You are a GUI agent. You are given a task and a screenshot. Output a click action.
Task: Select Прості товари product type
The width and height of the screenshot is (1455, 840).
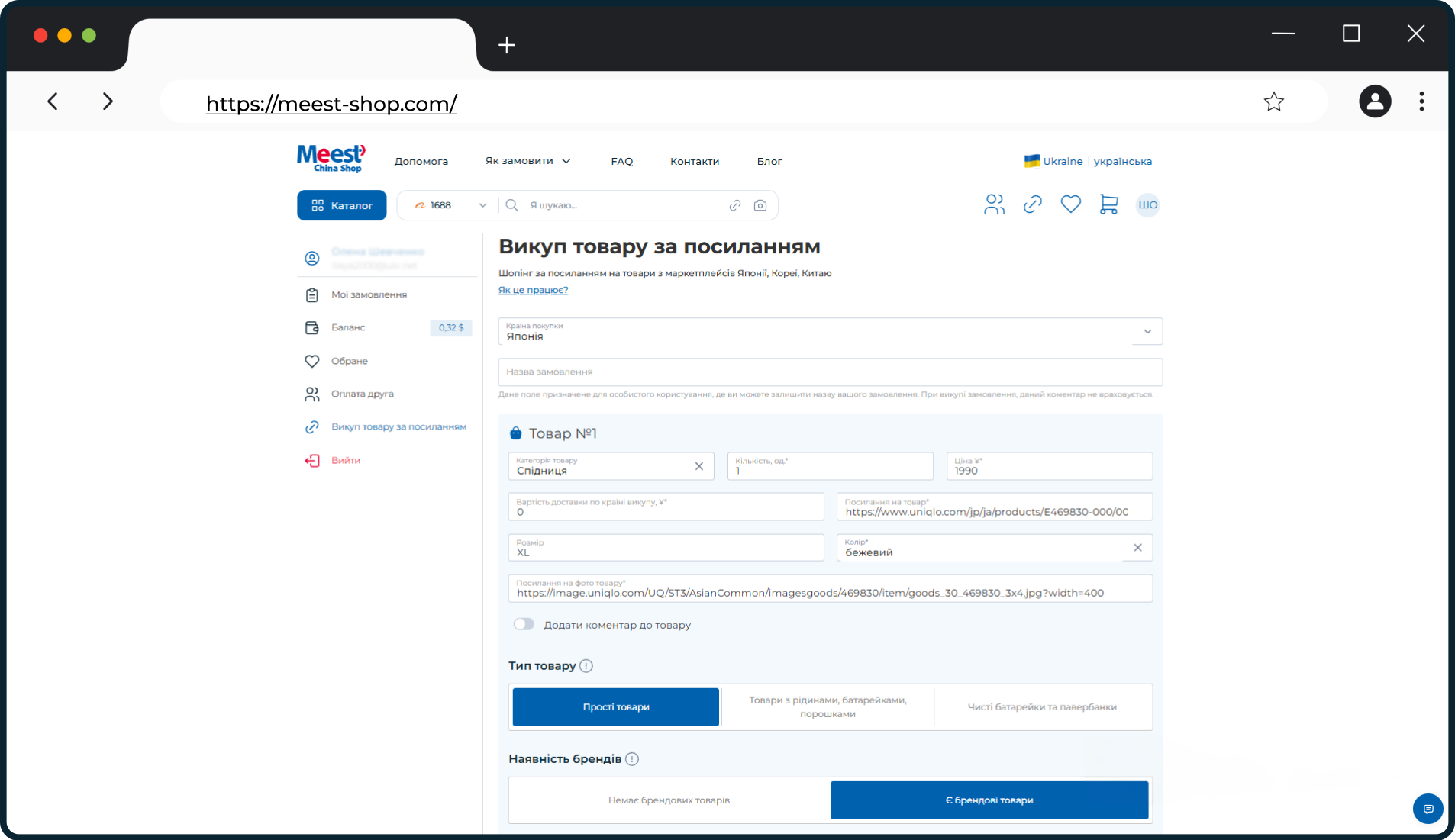616,707
